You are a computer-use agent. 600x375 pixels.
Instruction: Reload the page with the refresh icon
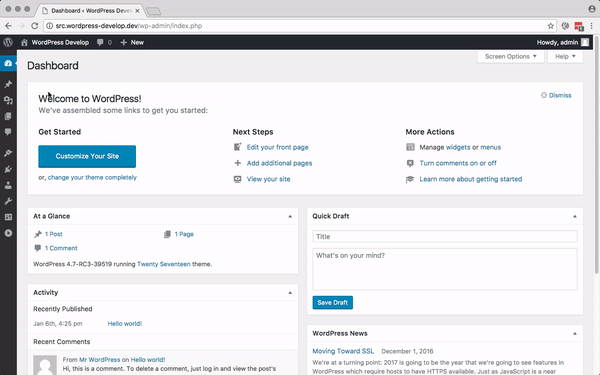(34, 26)
